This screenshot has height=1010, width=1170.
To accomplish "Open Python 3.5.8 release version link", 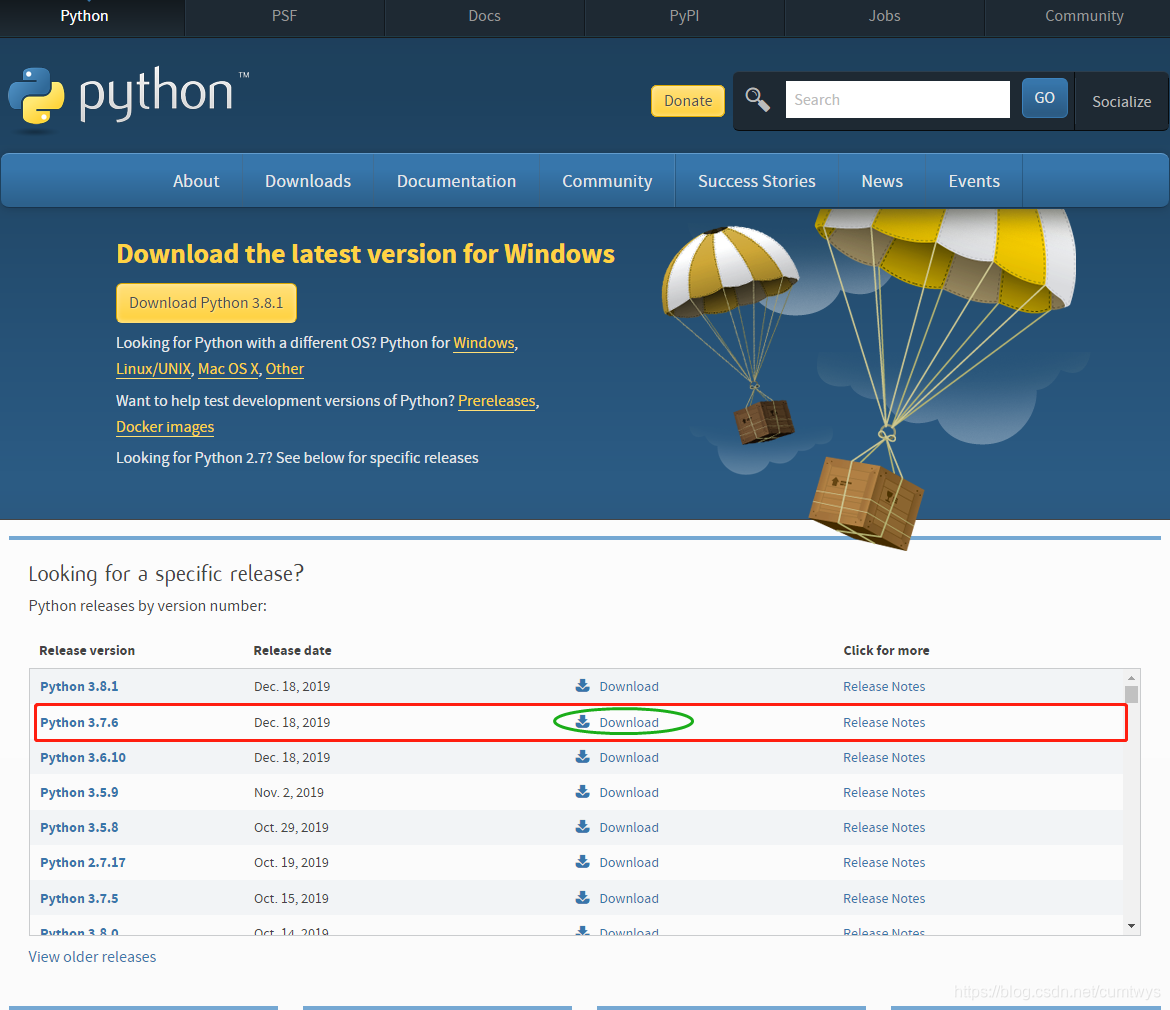I will click(x=79, y=827).
